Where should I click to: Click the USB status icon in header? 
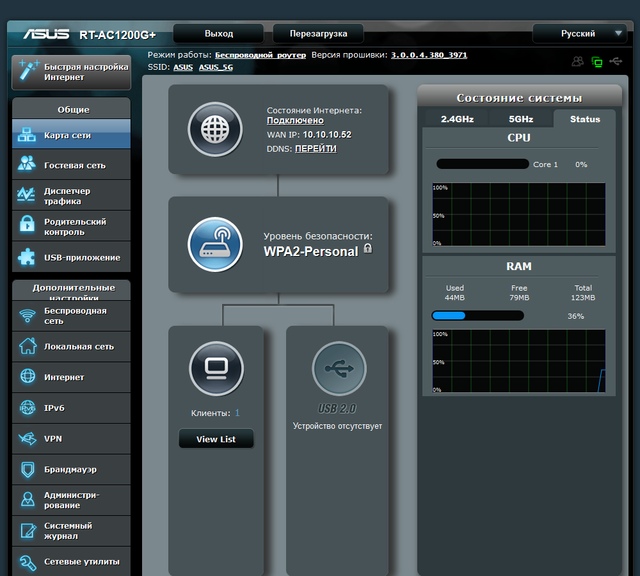click(617, 62)
